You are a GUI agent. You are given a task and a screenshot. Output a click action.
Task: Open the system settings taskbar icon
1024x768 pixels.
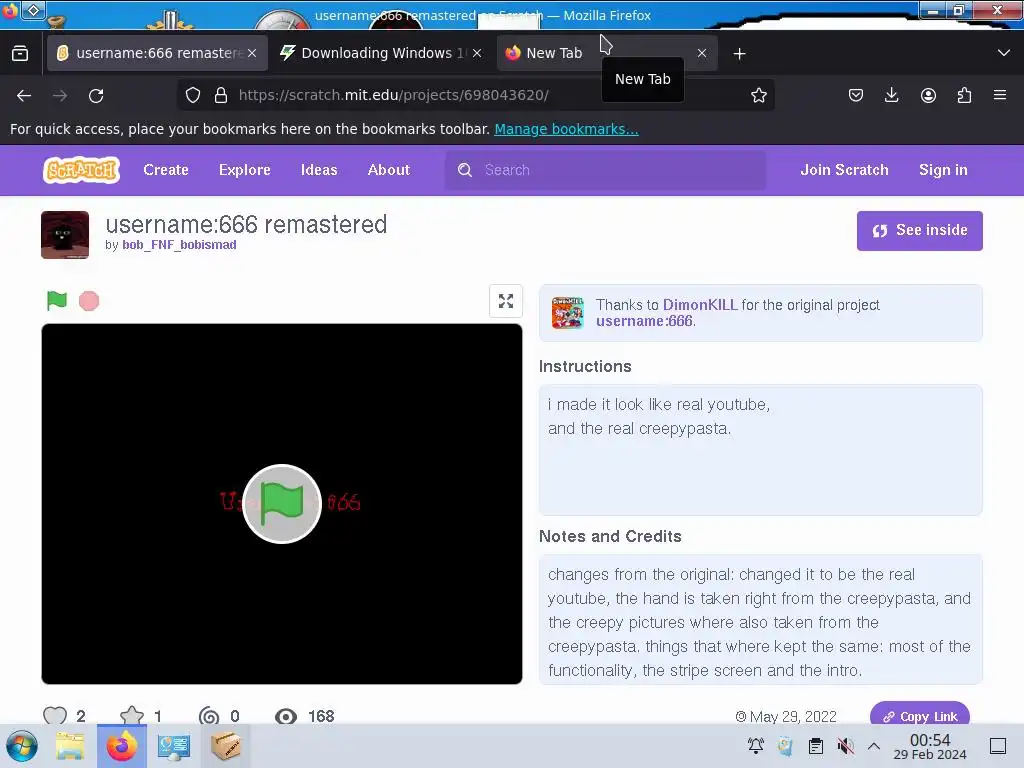(x=174, y=746)
